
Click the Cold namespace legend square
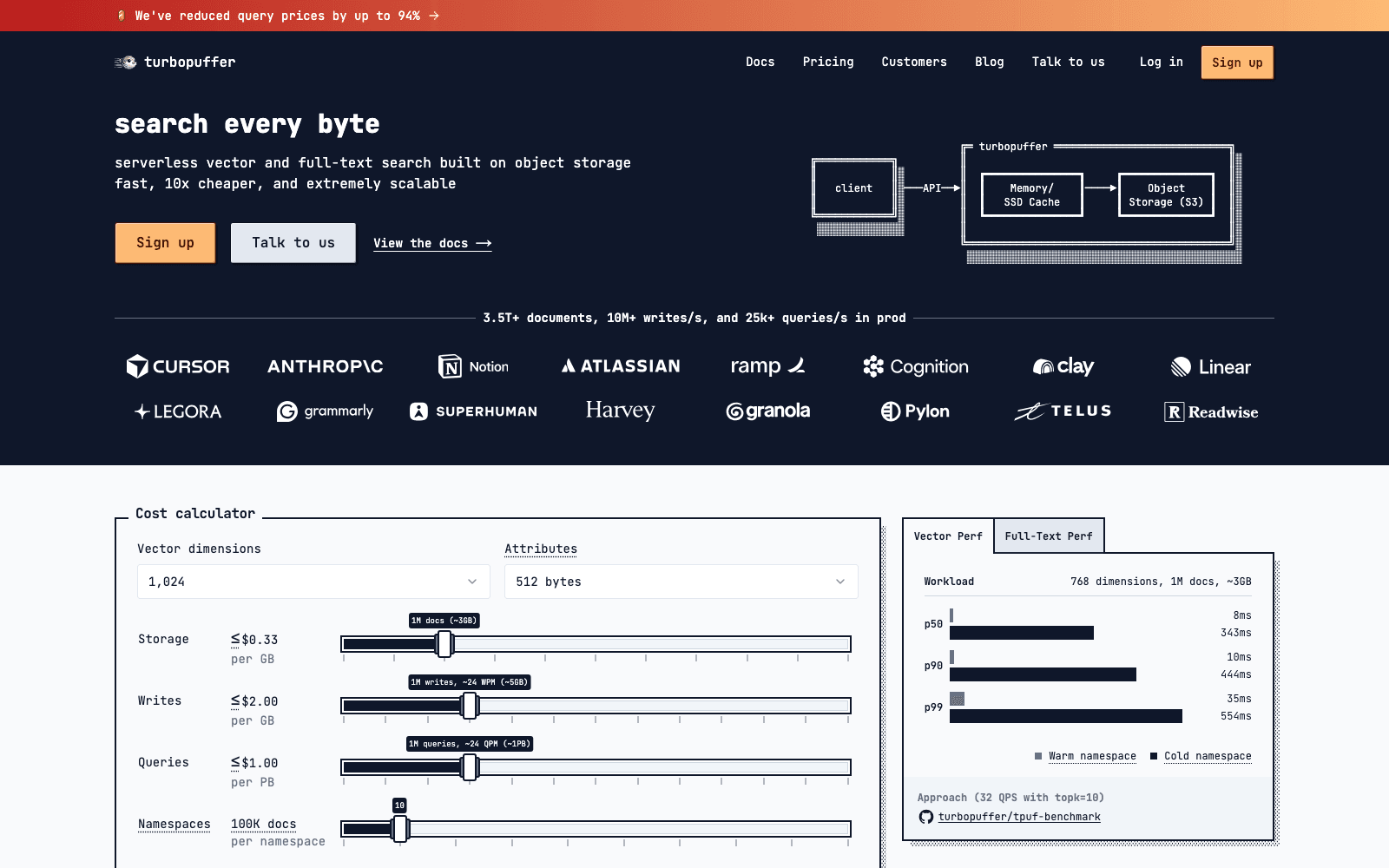[x=1154, y=756]
